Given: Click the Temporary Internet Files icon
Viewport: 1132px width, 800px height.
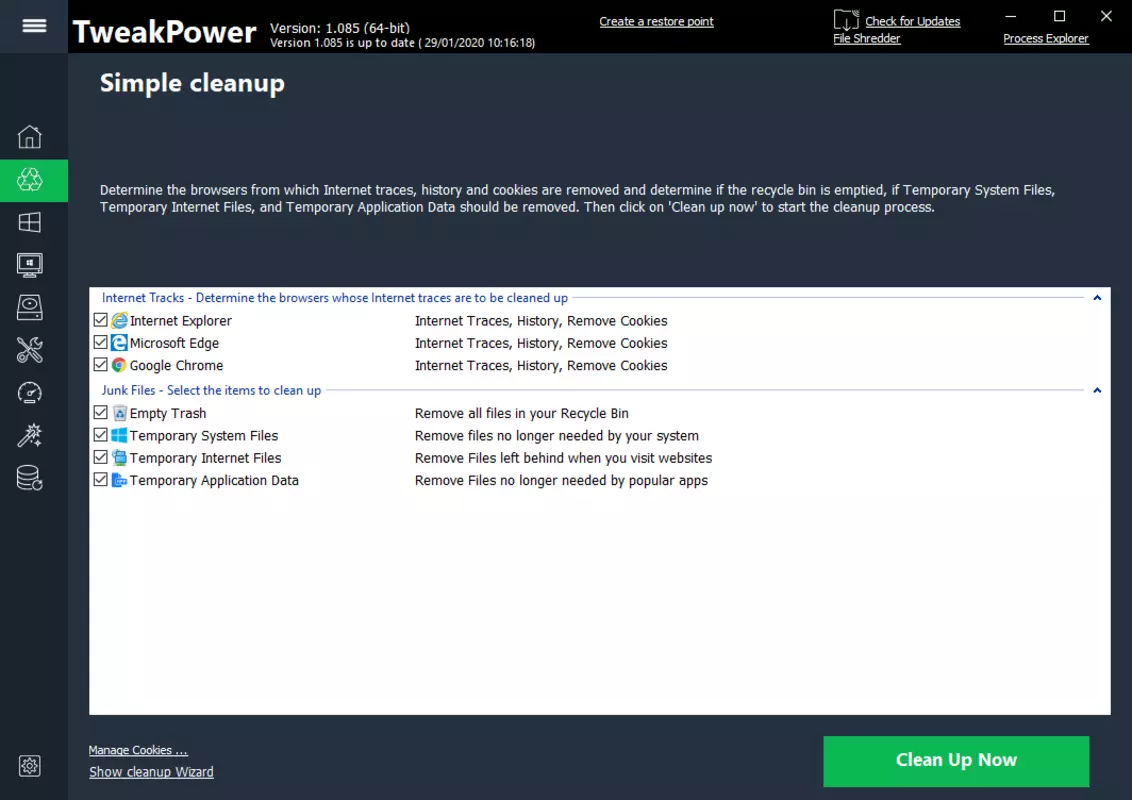Looking at the screenshot, I should tap(119, 458).
